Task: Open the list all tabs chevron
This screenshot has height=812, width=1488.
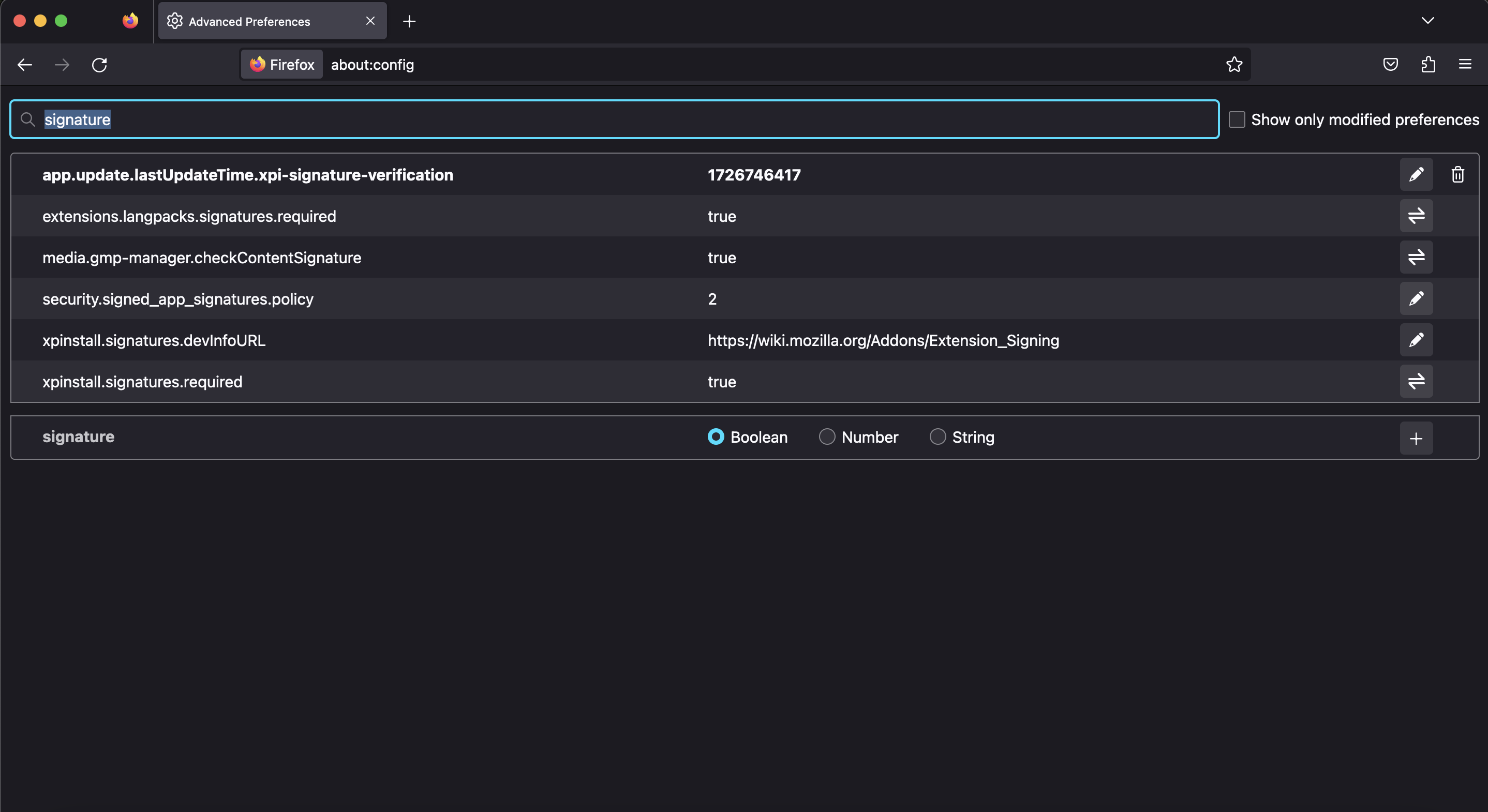Action: tap(1427, 21)
